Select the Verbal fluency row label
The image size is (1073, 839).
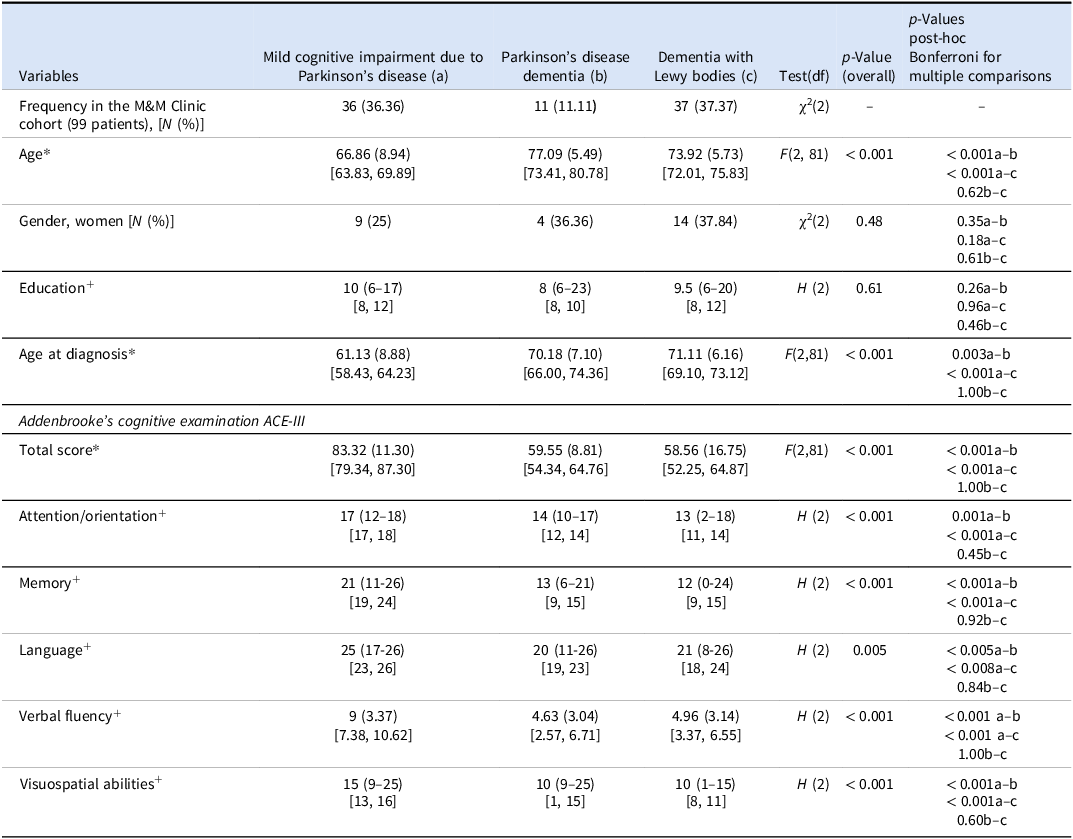tap(70, 716)
